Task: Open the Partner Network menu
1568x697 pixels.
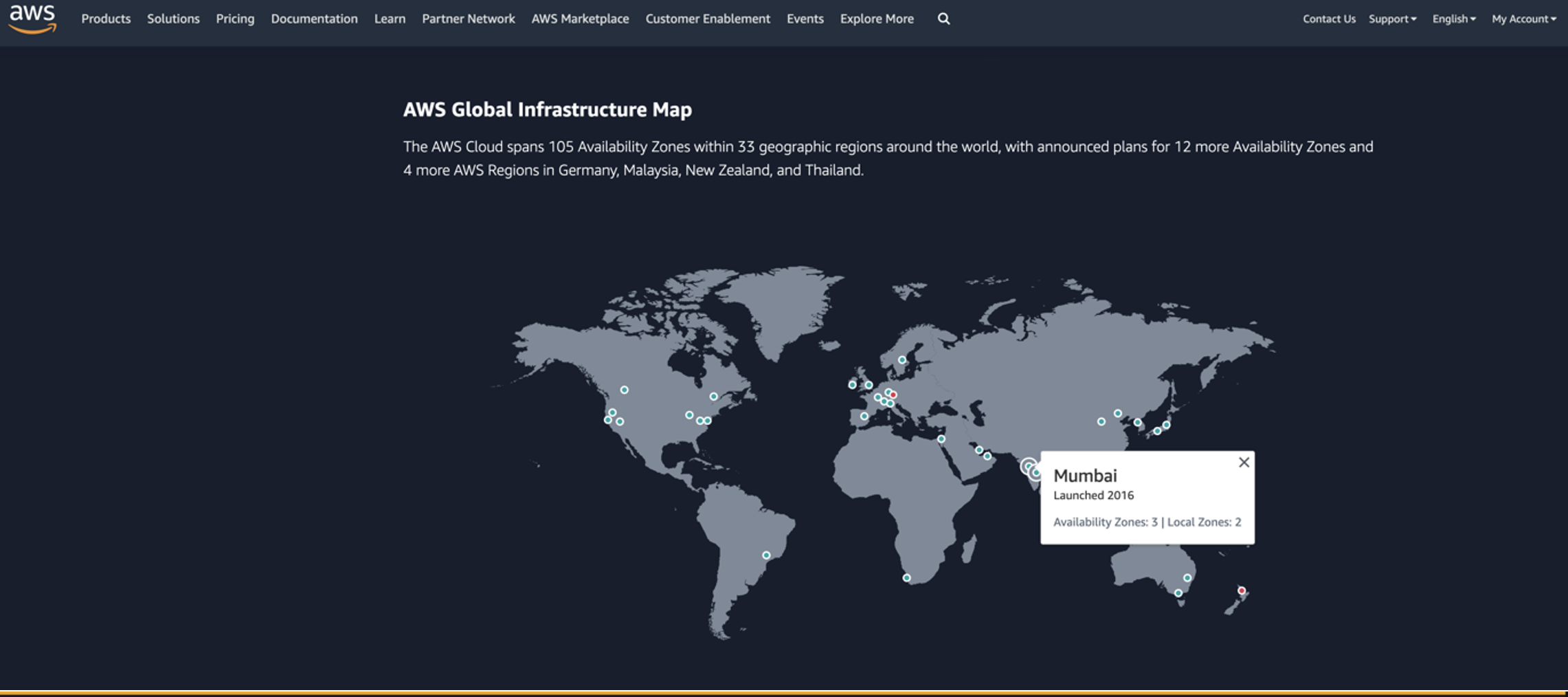Action: click(x=469, y=19)
